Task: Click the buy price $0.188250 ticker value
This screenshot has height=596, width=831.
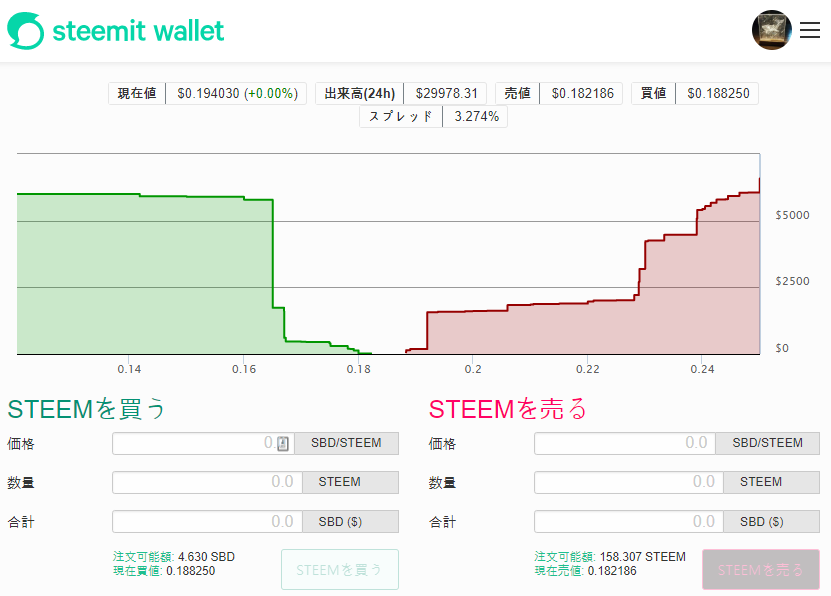Action: tap(718, 94)
